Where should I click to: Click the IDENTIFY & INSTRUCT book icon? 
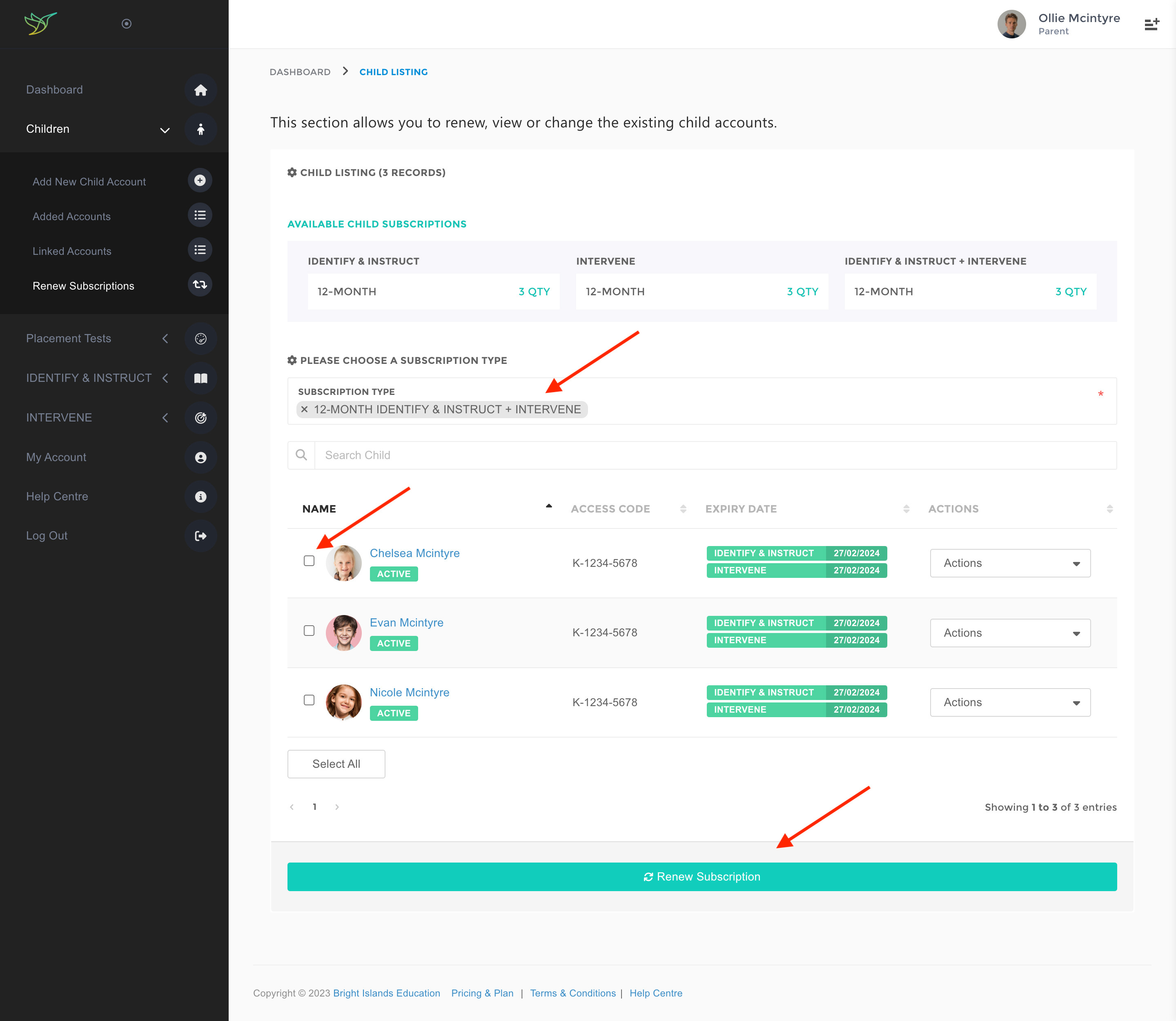click(200, 378)
